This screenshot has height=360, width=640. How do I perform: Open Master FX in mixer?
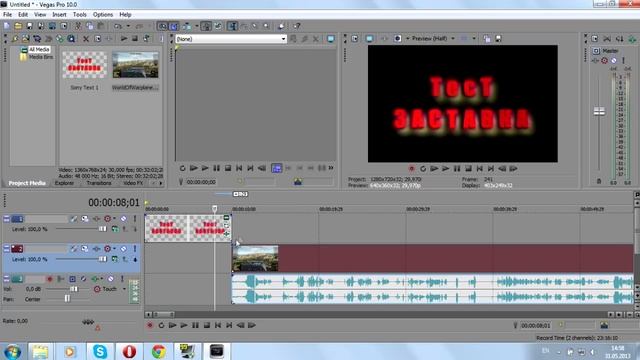click(595, 60)
